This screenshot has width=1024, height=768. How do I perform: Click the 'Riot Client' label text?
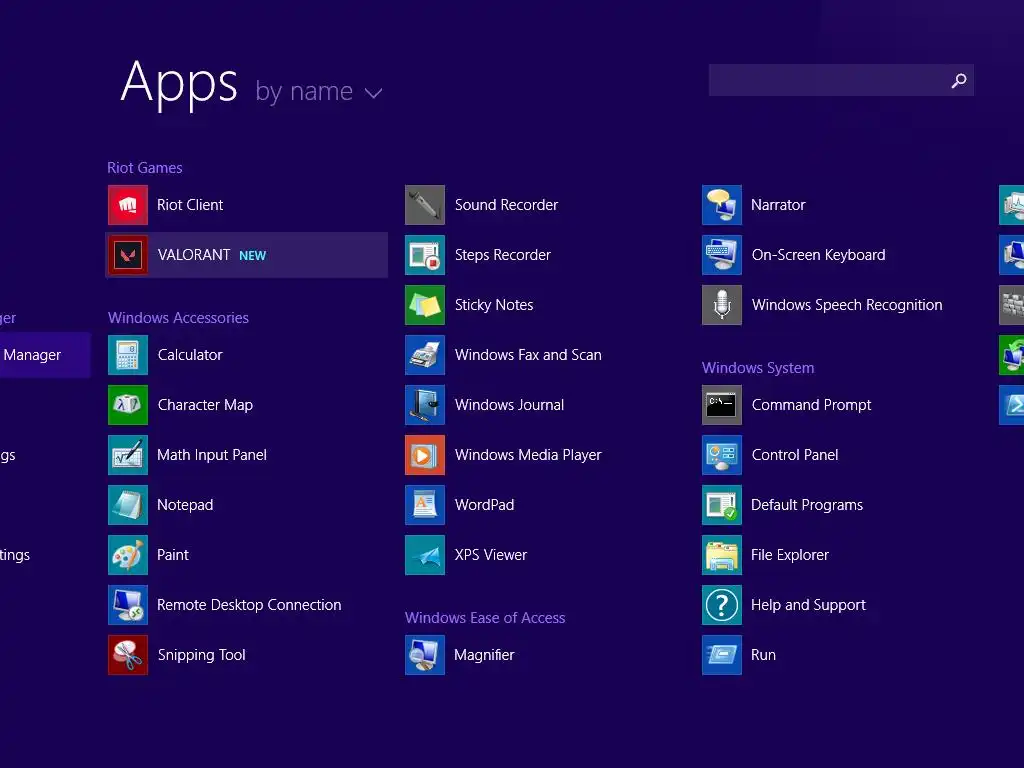(x=190, y=205)
